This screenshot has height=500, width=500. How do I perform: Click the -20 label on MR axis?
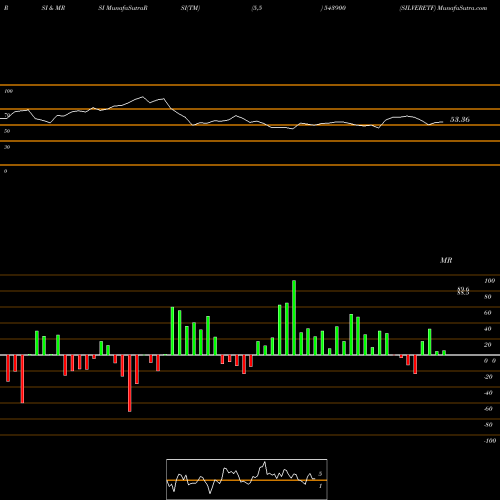click(488, 377)
